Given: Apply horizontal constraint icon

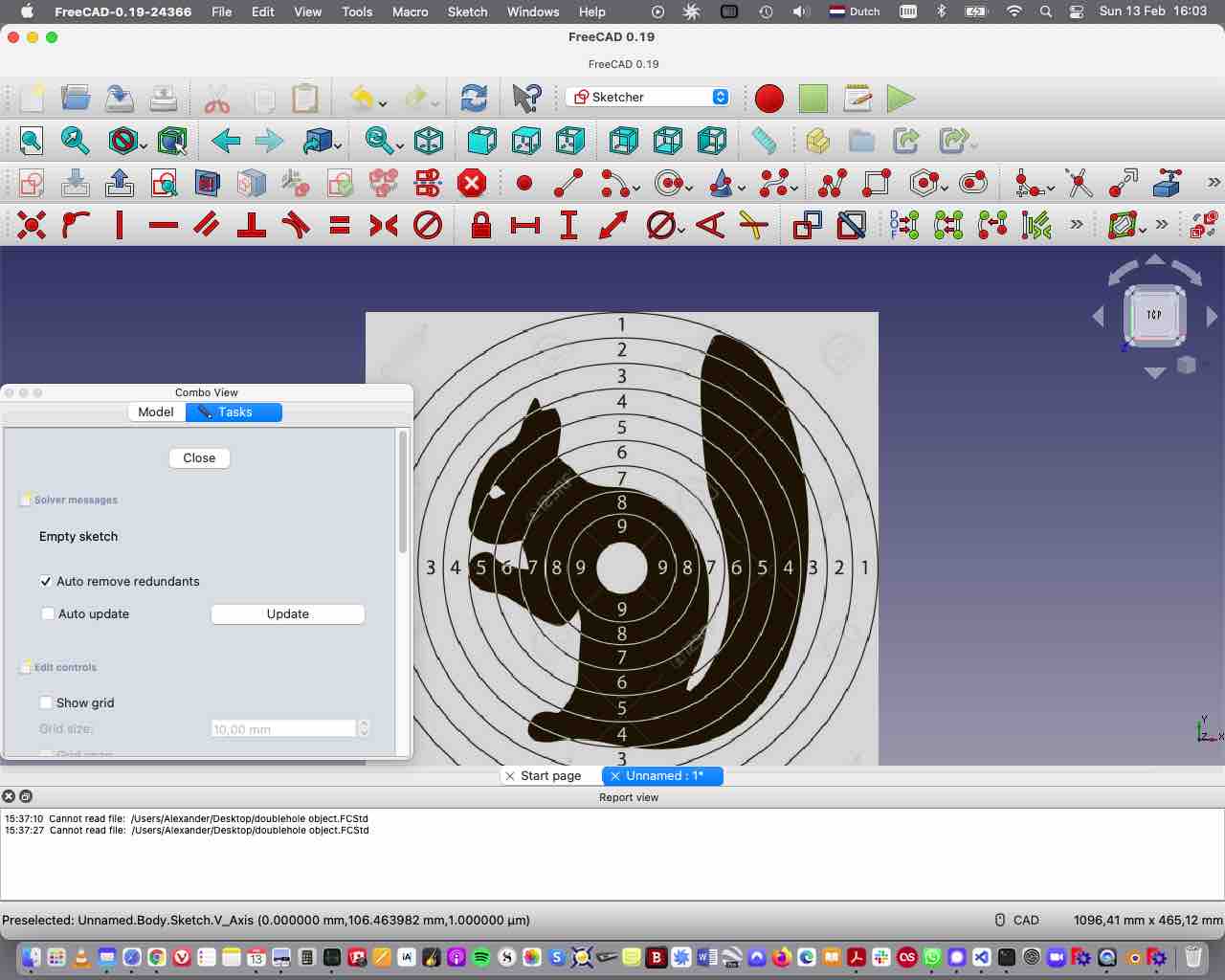Looking at the screenshot, I should point(164,226).
